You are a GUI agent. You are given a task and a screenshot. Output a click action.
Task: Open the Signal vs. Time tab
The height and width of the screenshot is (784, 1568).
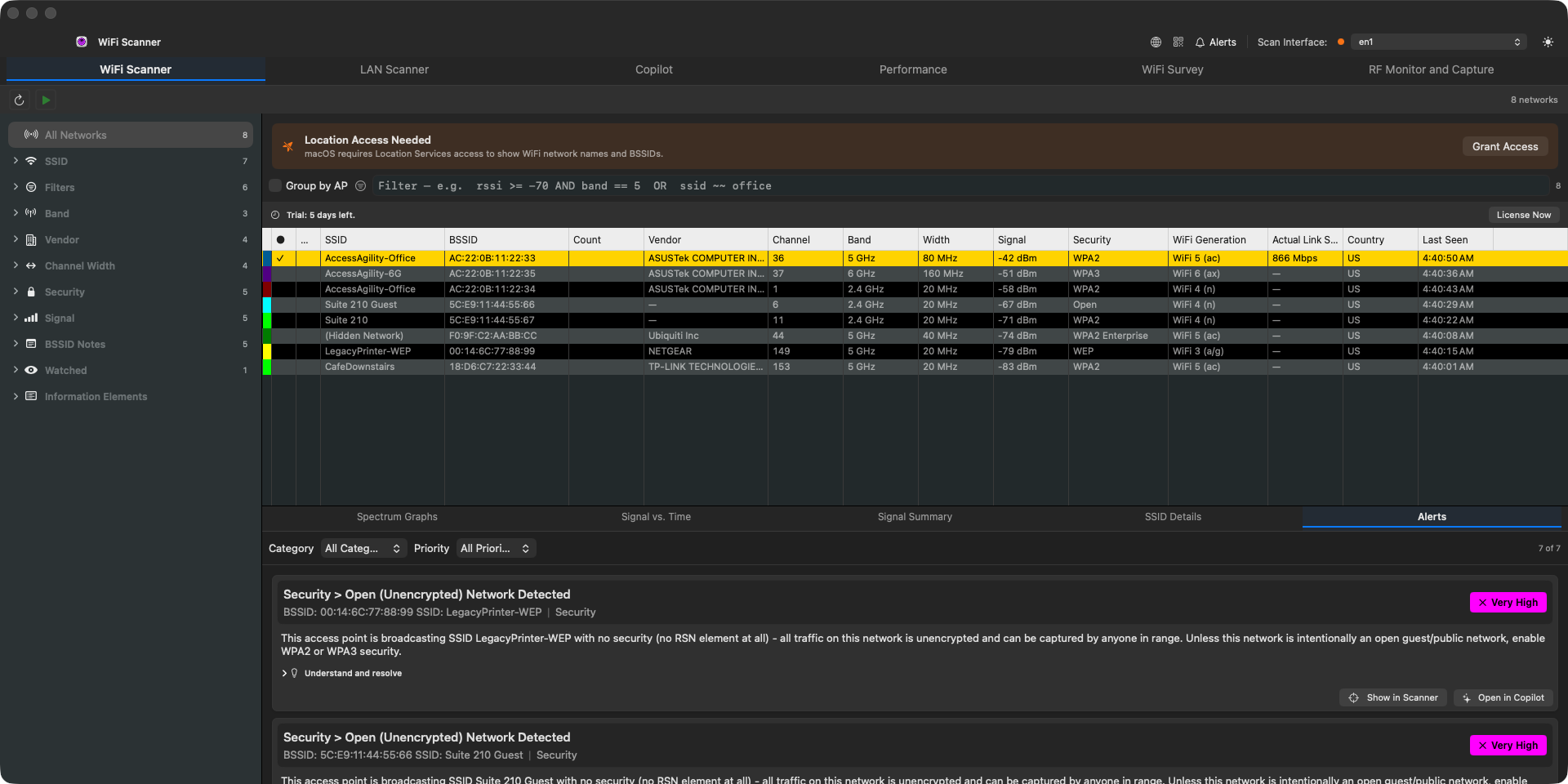(x=656, y=516)
